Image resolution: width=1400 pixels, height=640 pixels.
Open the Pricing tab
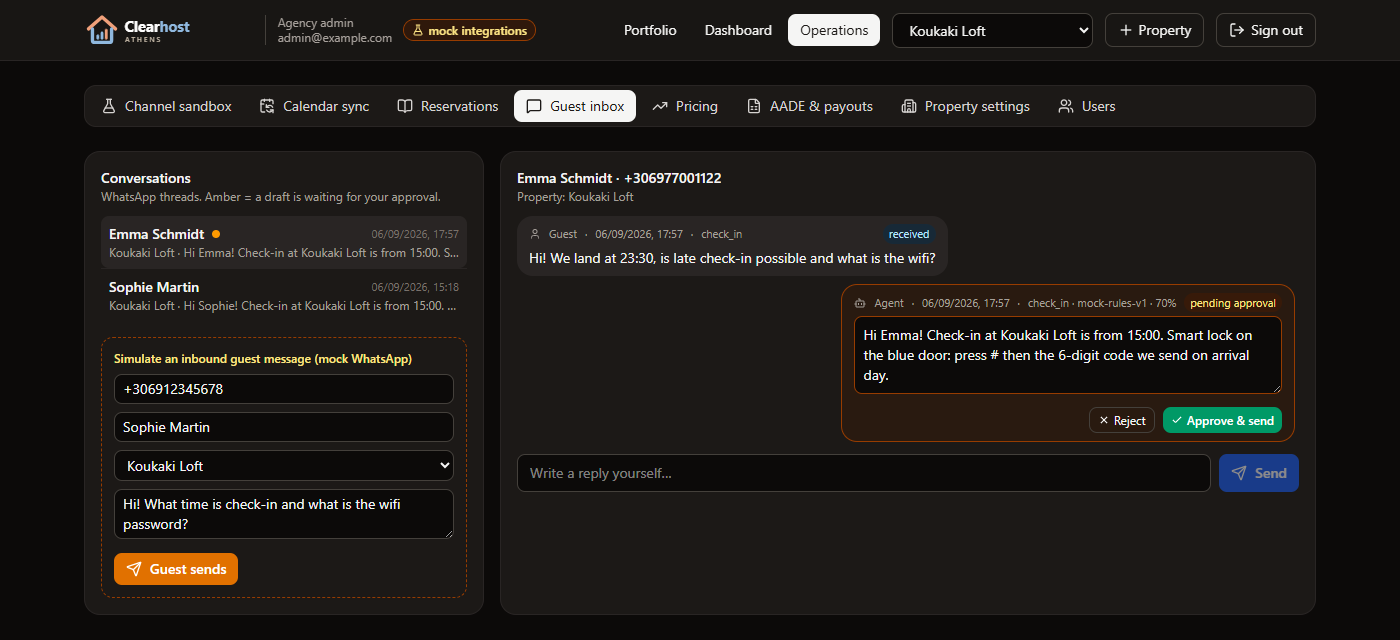[x=685, y=106]
